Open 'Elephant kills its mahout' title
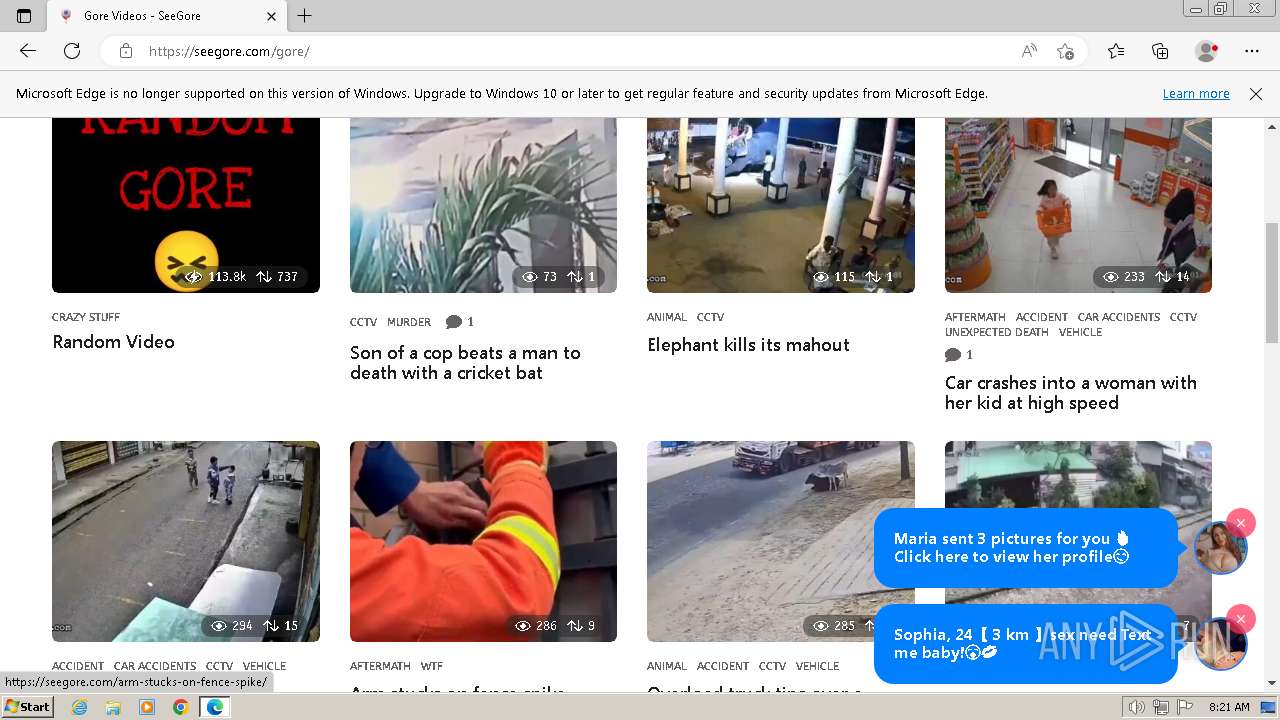The width and height of the screenshot is (1280, 720). tap(748, 345)
